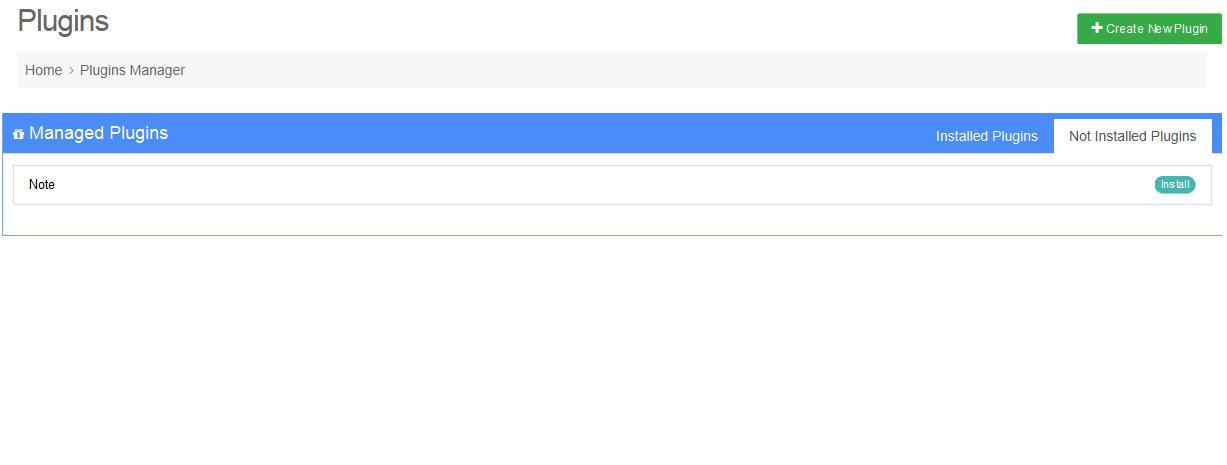Go to Home via the breadcrumb
Screen dimensions: 1227x465
43,70
